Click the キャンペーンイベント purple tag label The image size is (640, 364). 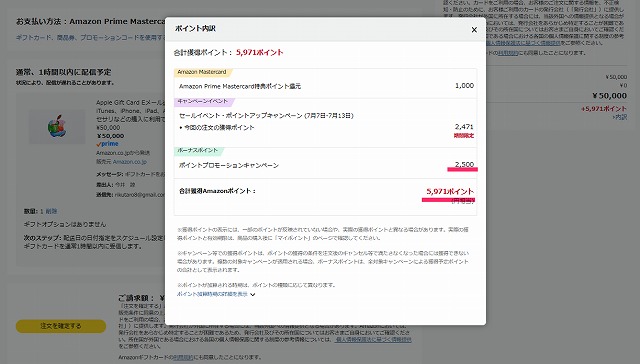203,101
